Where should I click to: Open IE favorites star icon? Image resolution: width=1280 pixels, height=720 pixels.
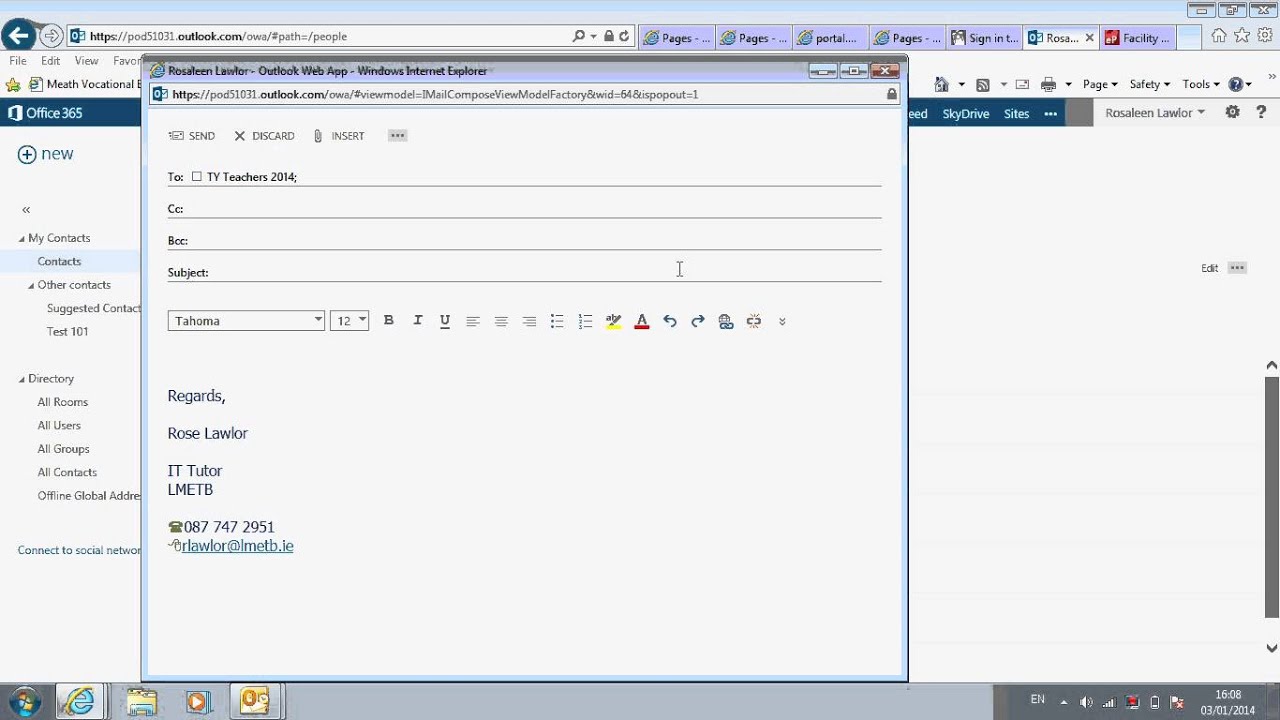(1241, 36)
